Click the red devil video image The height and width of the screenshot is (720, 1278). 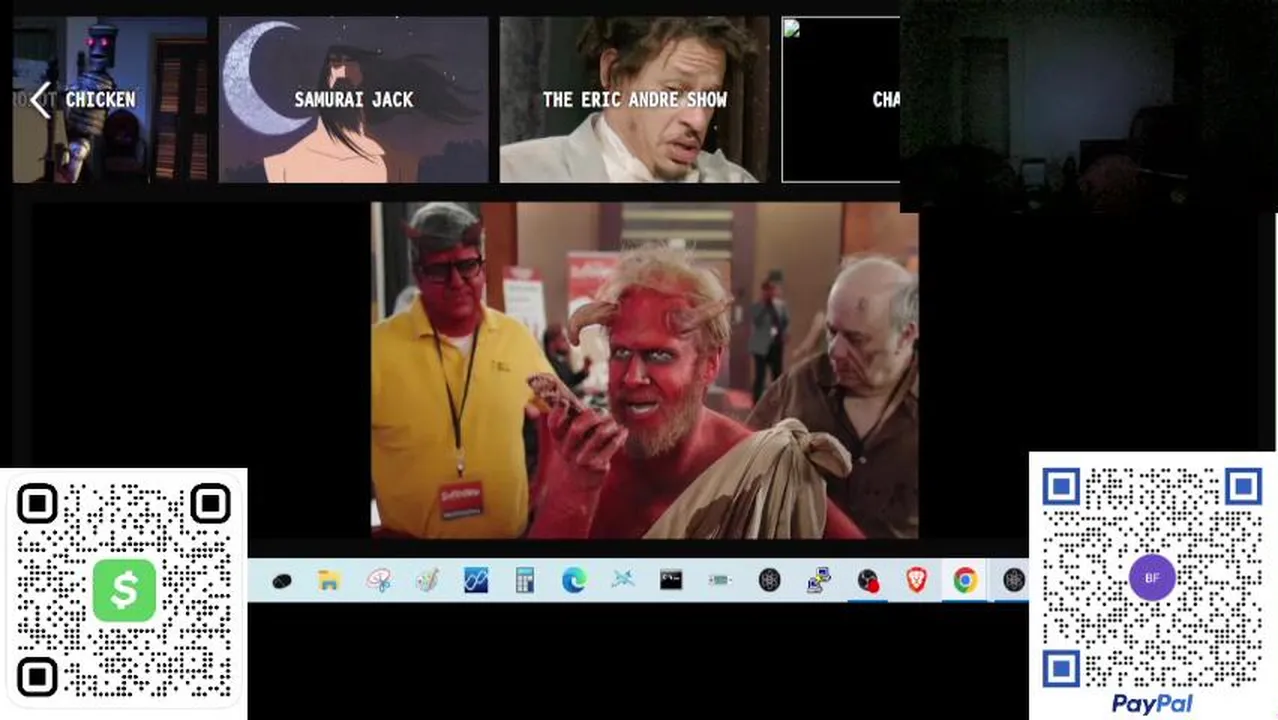pyautogui.click(x=644, y=370)
